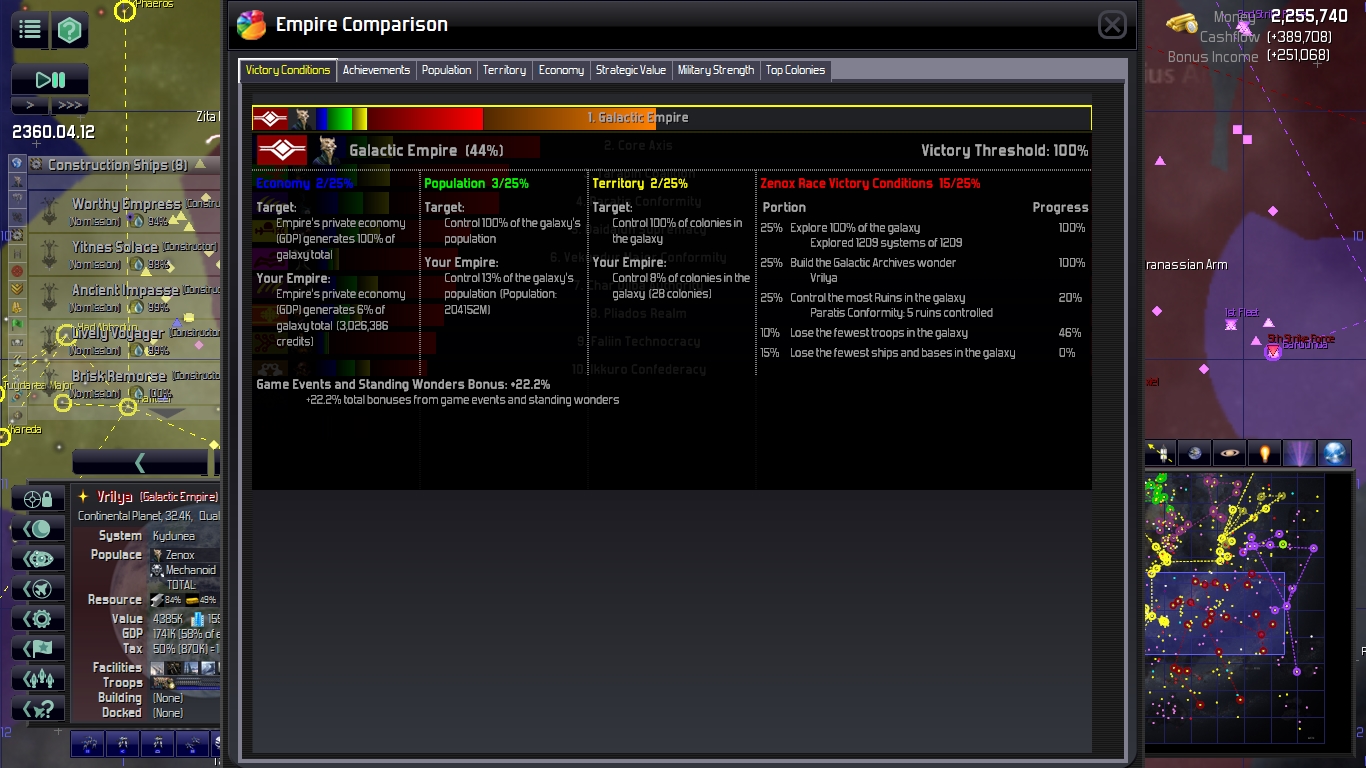
Task: Click the money coins icon
Action: pos(1183,22)
